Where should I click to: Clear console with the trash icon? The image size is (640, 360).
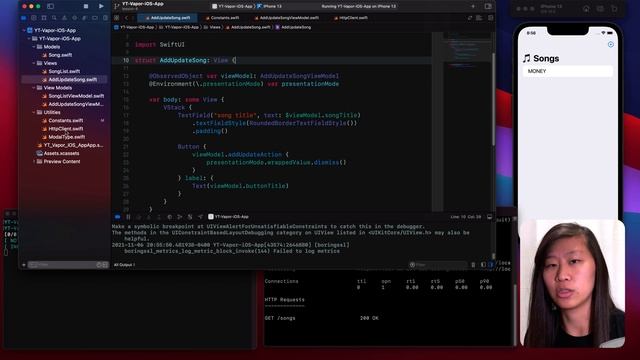[473, 265]
